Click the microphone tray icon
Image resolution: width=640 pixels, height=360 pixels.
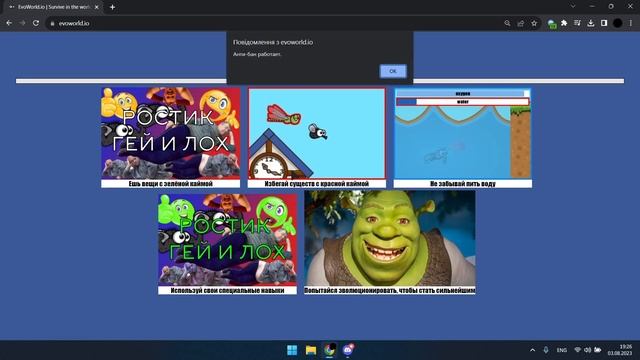(546, 350)
